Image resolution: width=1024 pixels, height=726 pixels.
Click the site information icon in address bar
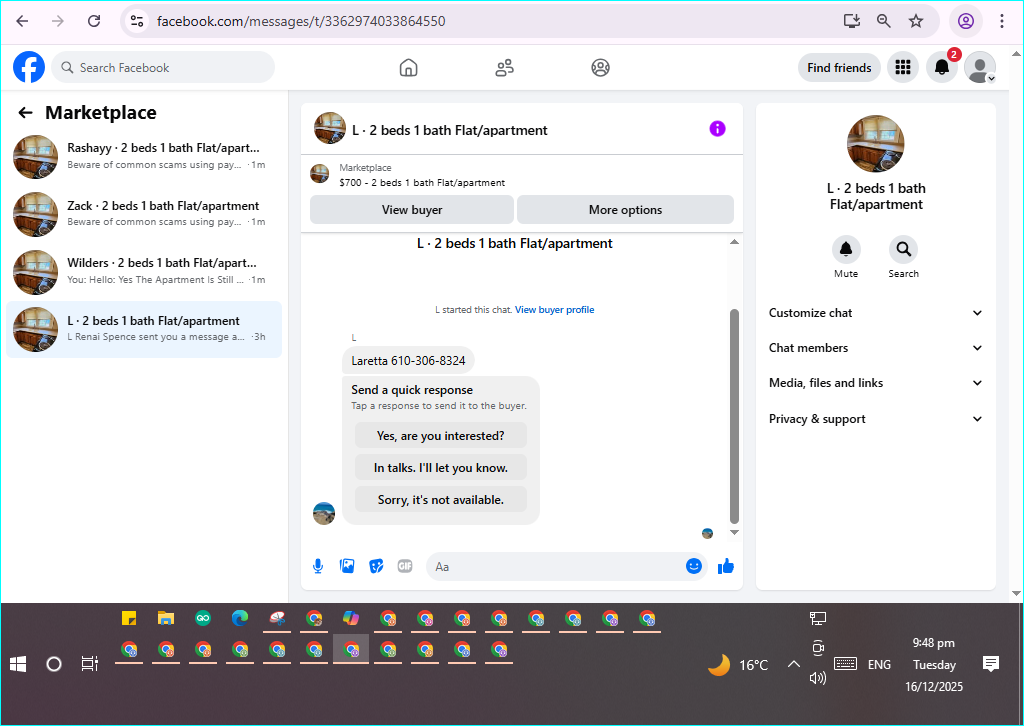tap(136, 21)
